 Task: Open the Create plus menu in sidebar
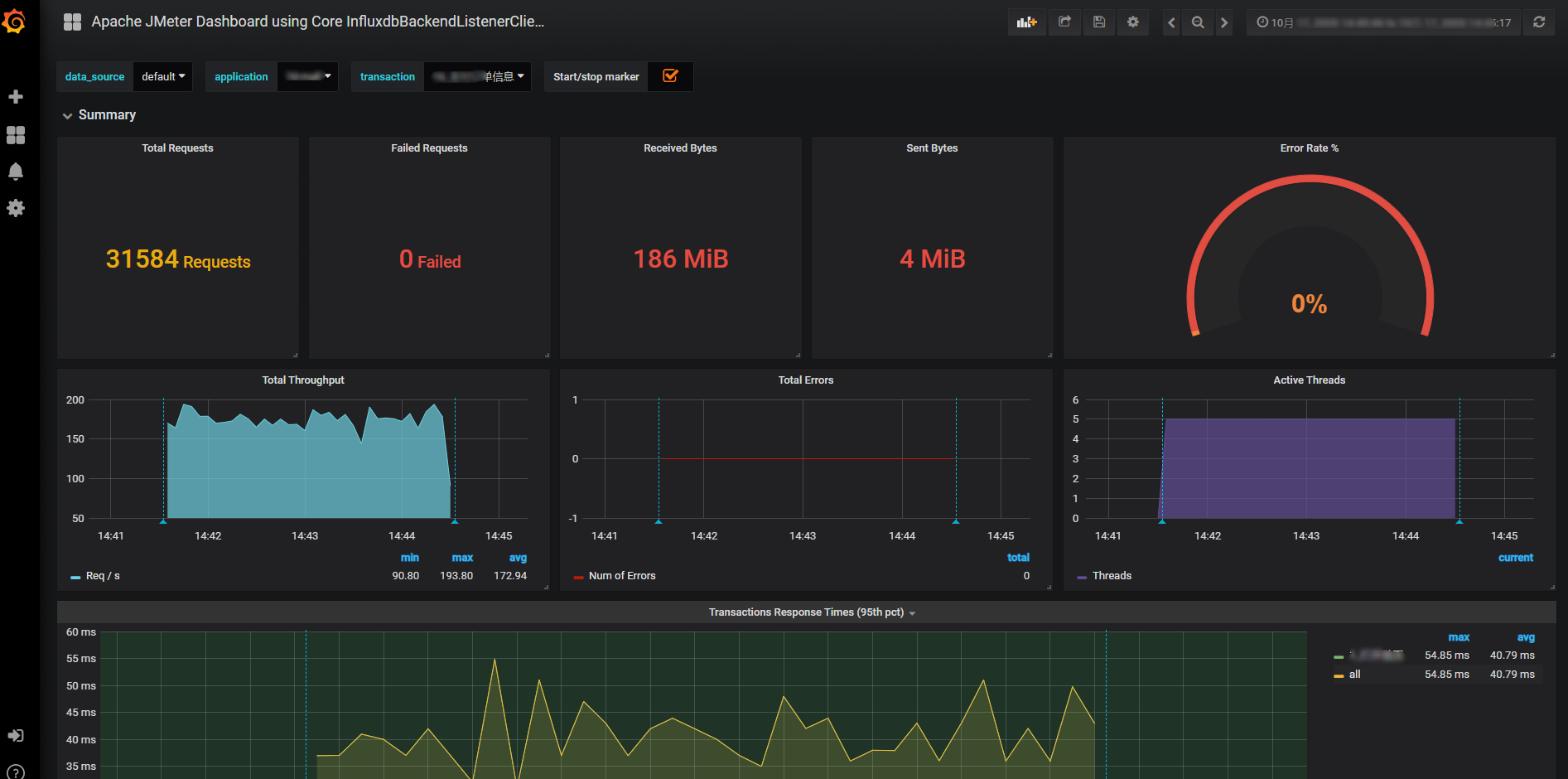[x=16, y=97]
